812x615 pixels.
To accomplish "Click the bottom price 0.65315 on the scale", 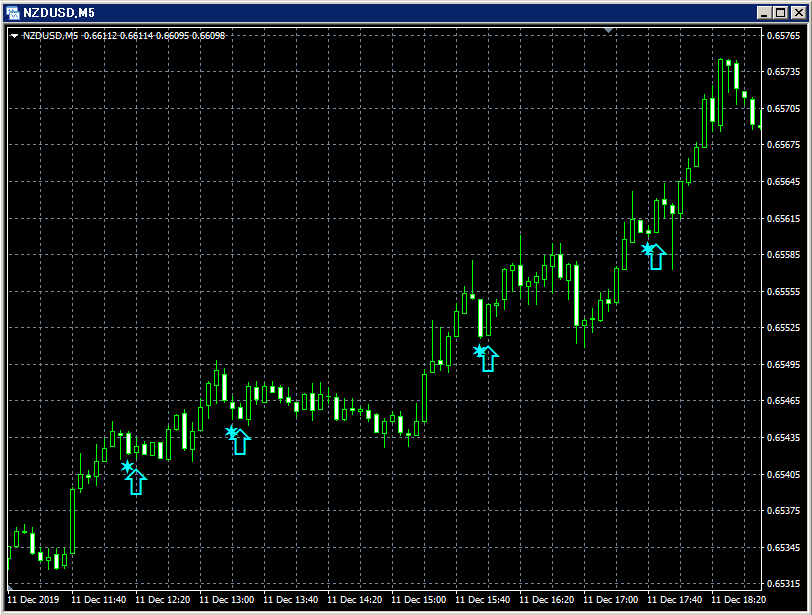I will point(783,581).
